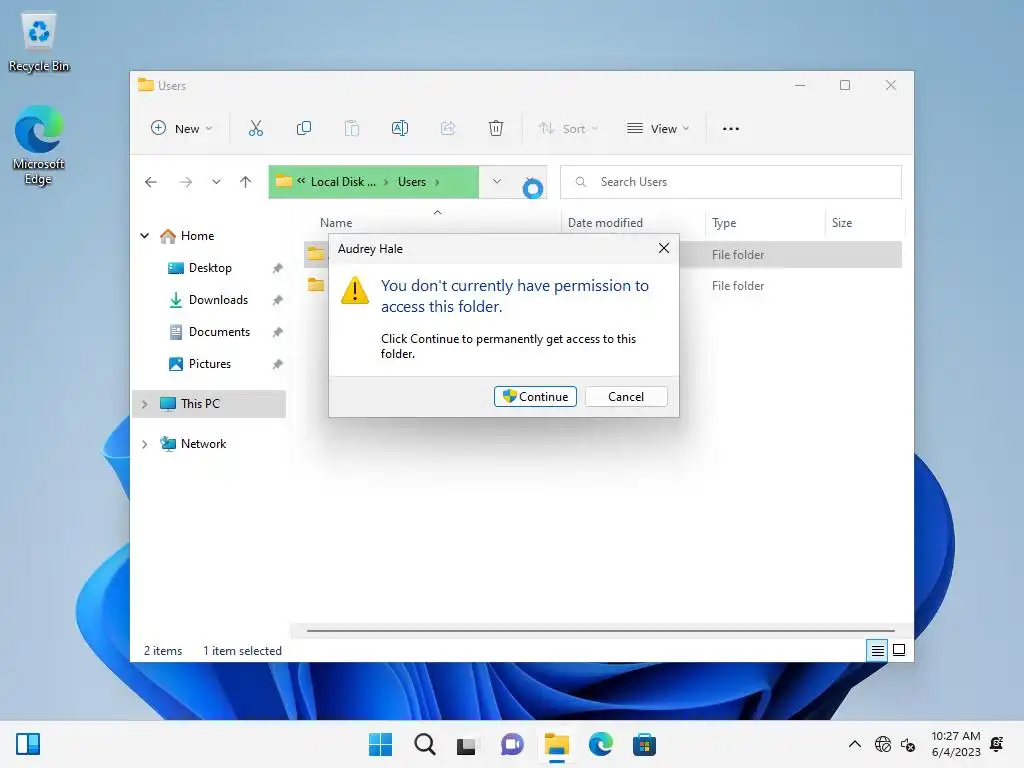Expand the This PC tree node
Screen dimensions: 1024x768
point(145,404)
